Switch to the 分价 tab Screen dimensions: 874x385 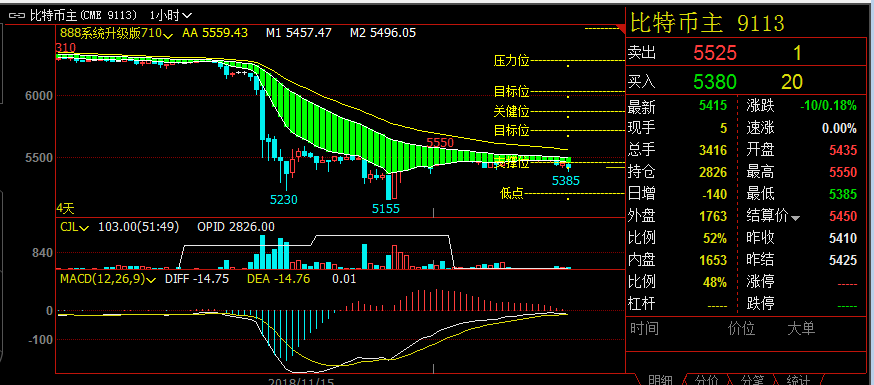pos(707,380)
